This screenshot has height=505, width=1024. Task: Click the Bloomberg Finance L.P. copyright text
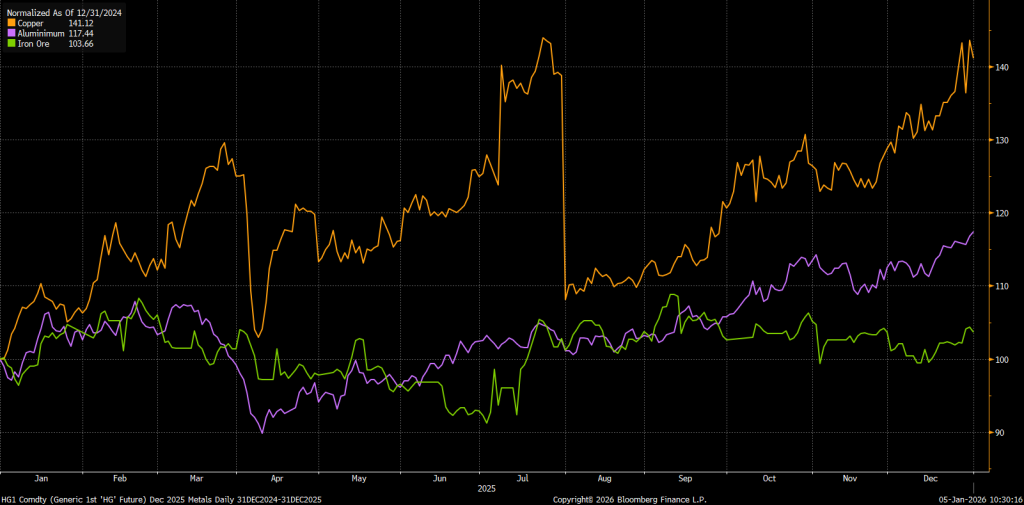tap(629, 498)
